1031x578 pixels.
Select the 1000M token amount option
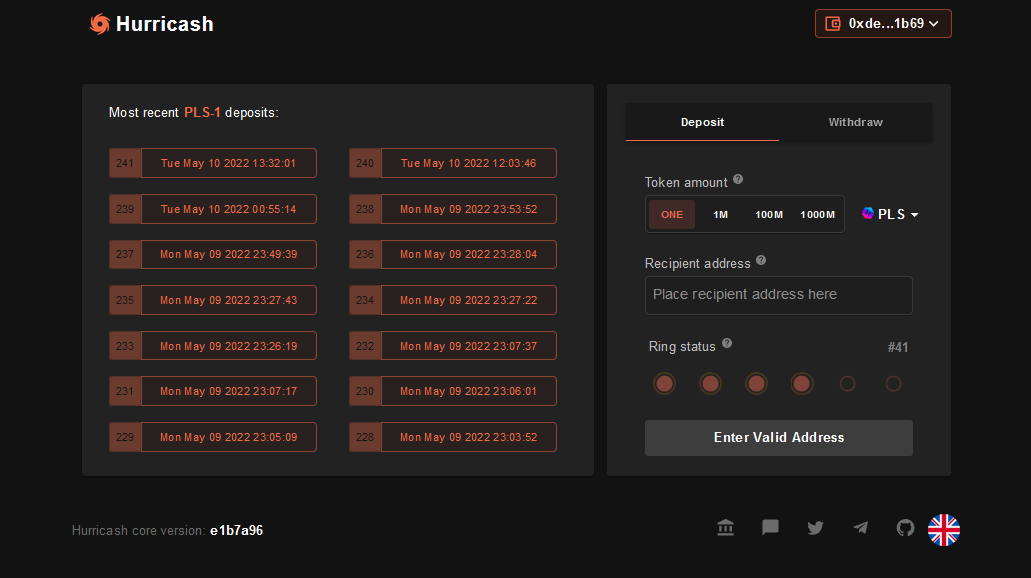click(x=817, y=214)
